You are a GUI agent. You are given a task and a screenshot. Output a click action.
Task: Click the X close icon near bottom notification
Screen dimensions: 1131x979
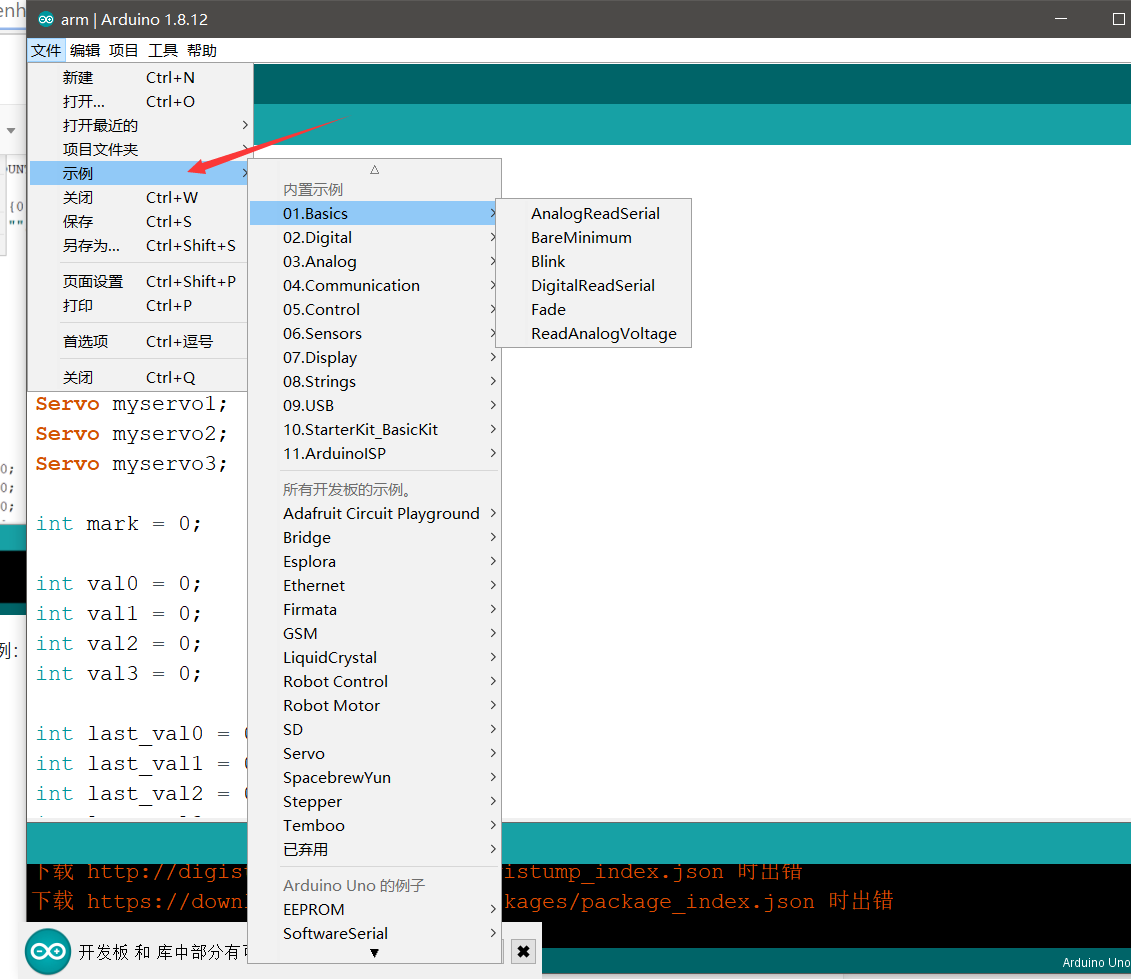(523, 952)
